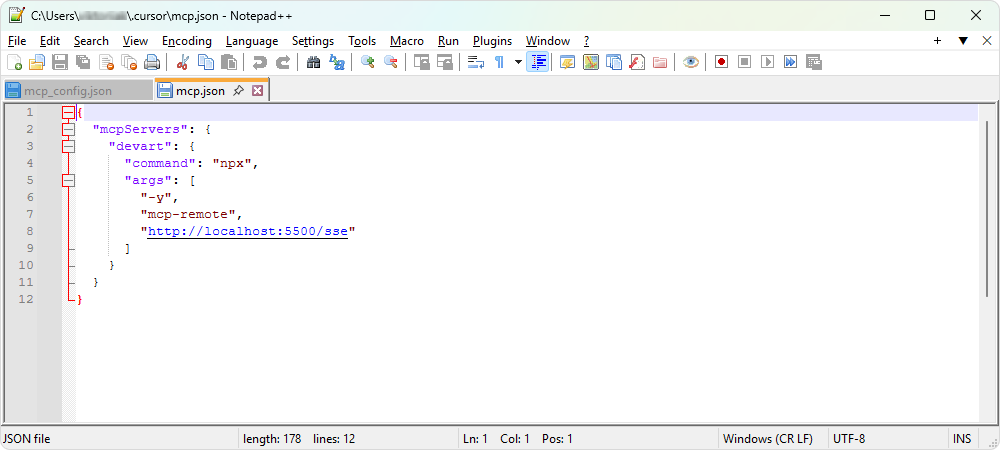Open the Window menu
Image resolution: width=1000 pixels, height=450 pixels.
pyautogui.click(x=548, y=41)
